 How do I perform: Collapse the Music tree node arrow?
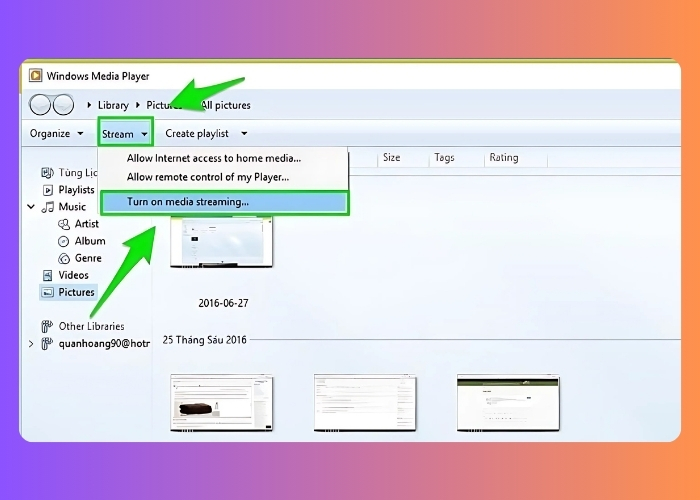(31, 207)
